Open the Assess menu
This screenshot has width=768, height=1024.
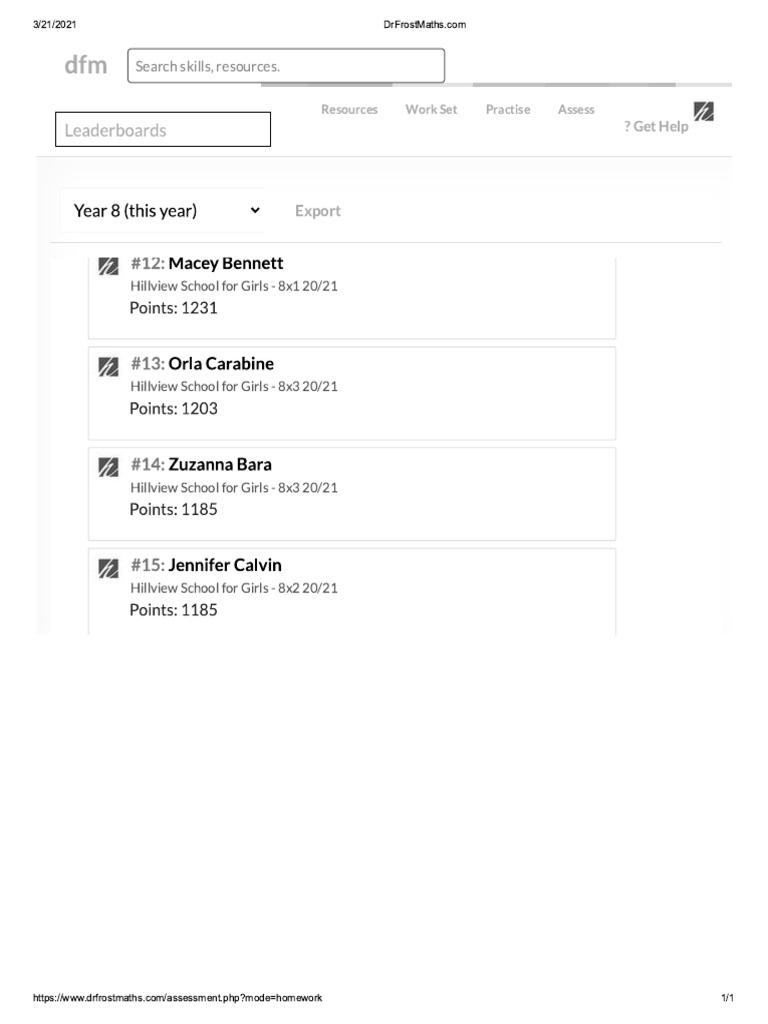pos(576,110)
